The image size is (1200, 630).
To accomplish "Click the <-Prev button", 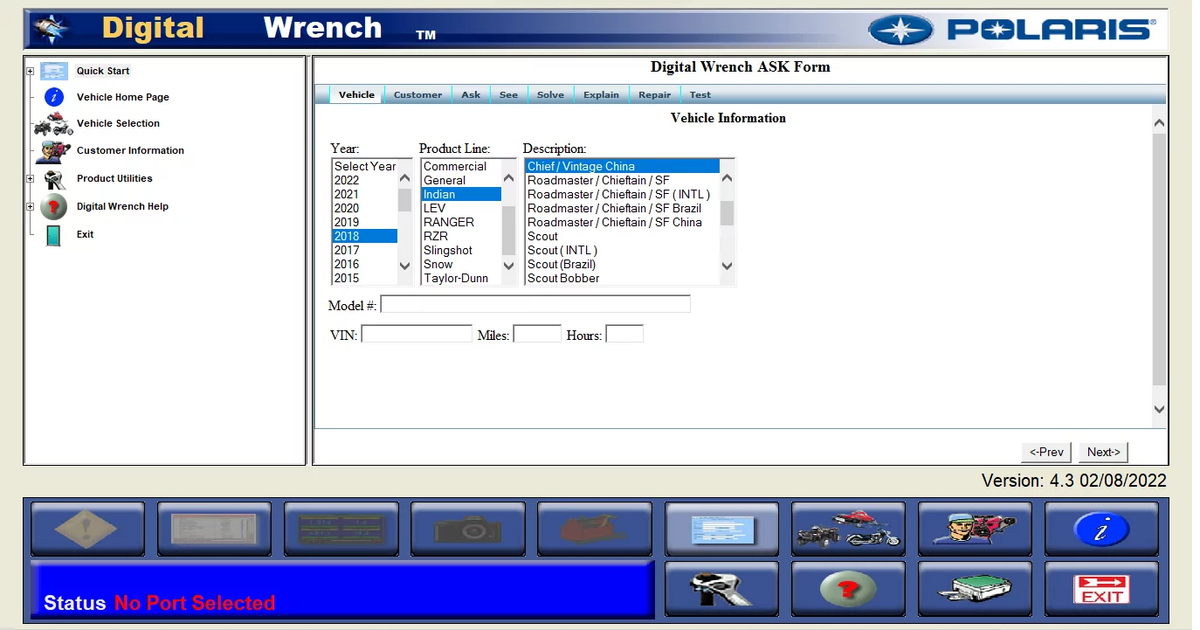I will tap(1046, 452).
